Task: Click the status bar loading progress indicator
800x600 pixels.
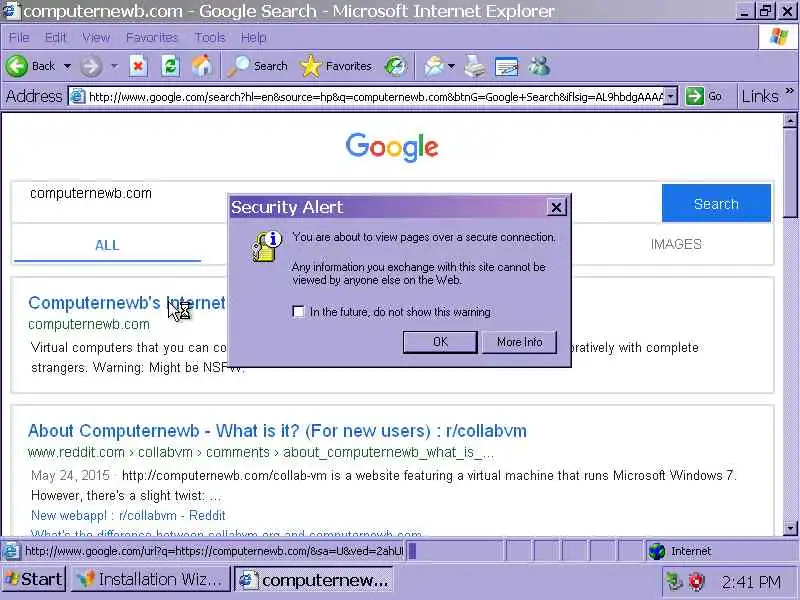Action: pyautogui.click(x=456, y=551)
